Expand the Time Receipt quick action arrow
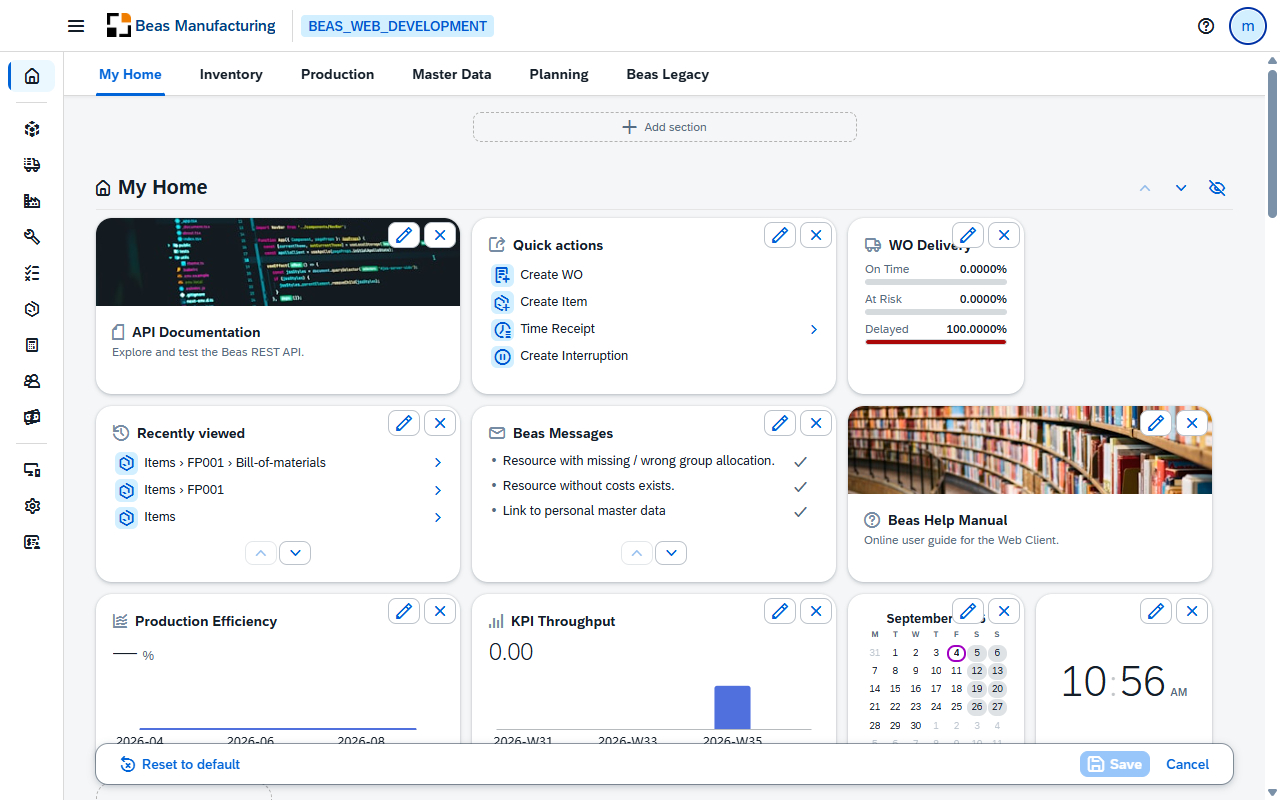 (814, 329)
